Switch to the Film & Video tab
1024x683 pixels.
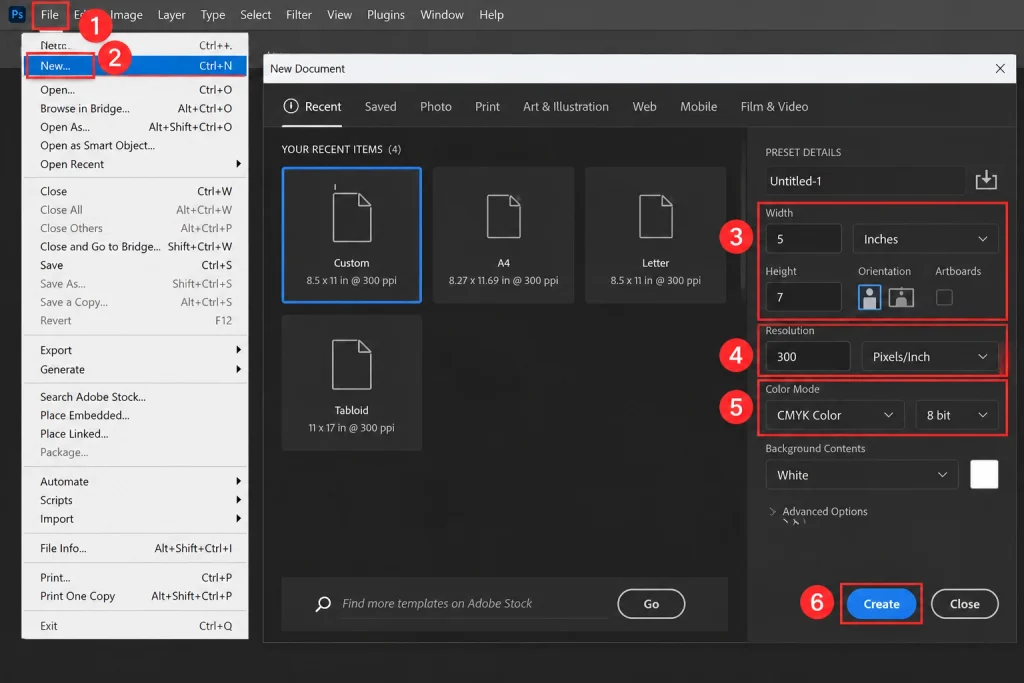click(774, 106)
